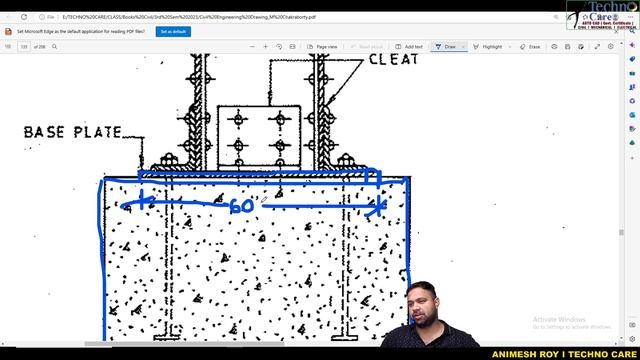Click the Save as icon
The image size is (640, 360).
pyautogui.click(x=581, y=47)
